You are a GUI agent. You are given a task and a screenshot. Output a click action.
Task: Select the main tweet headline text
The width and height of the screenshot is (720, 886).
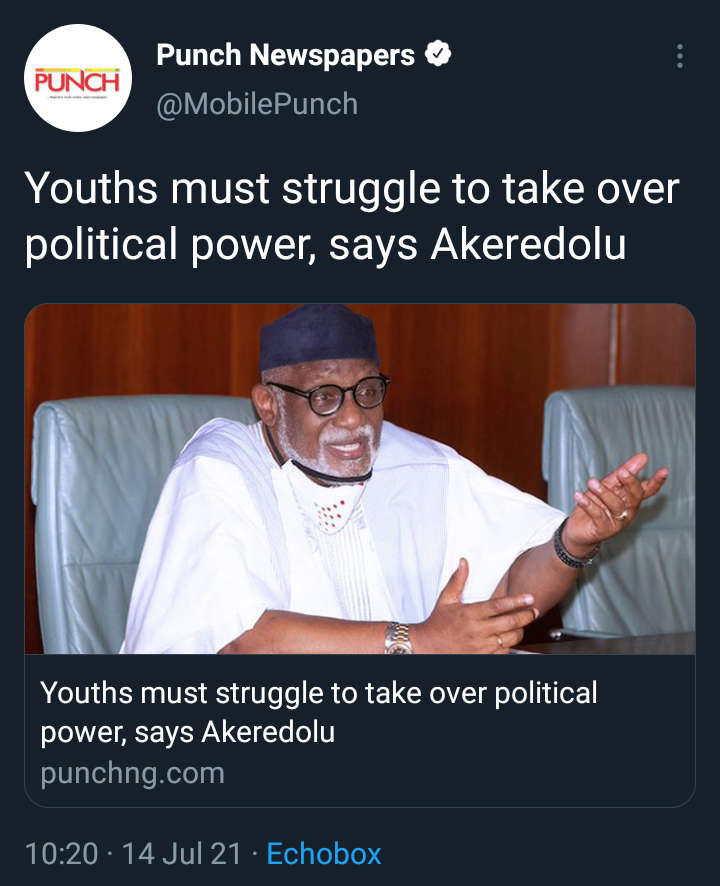(352, 216)
